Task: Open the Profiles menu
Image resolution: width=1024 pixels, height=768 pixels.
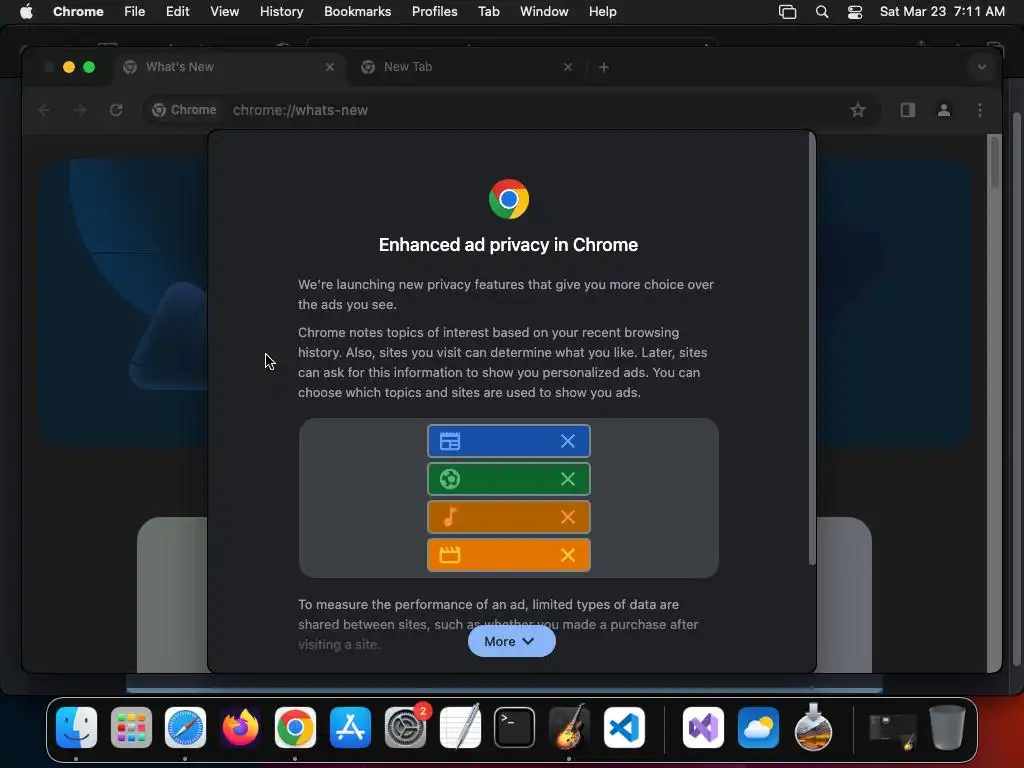Action: pos(434,11)
